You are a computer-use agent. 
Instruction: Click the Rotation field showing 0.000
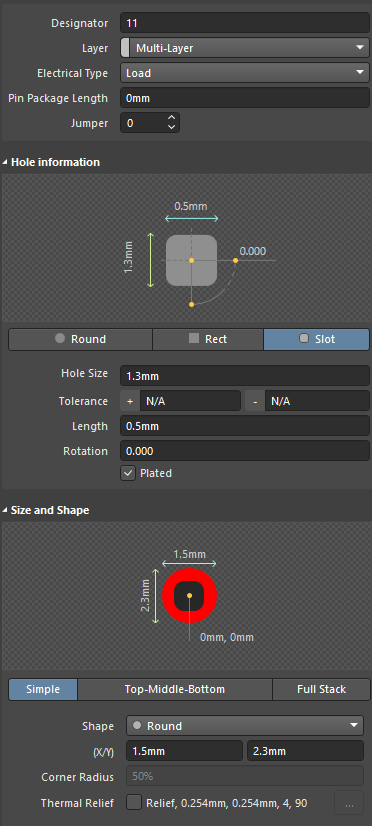point(245,451)
